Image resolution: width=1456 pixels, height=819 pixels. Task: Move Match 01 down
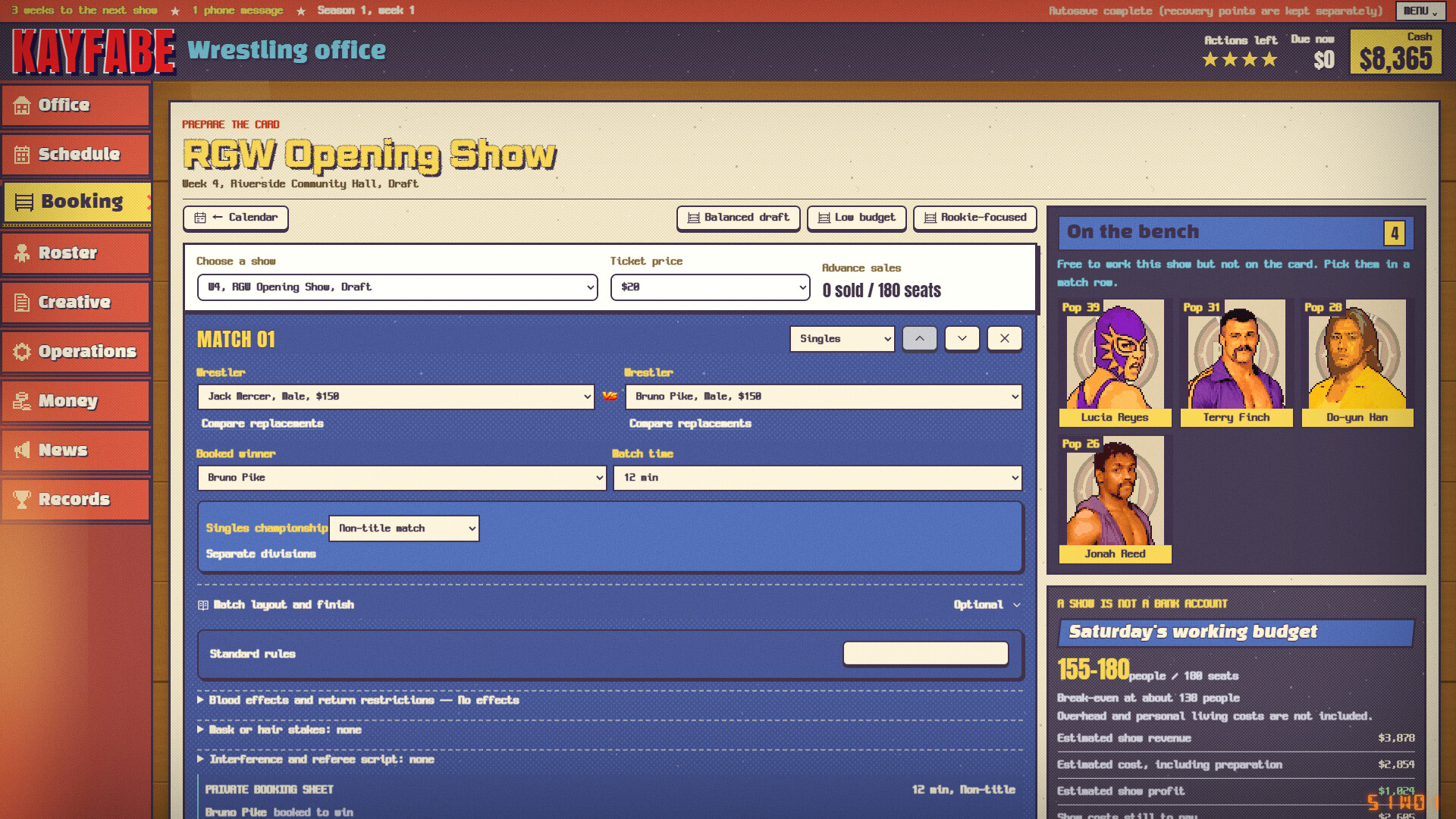[x=962, y=339]
